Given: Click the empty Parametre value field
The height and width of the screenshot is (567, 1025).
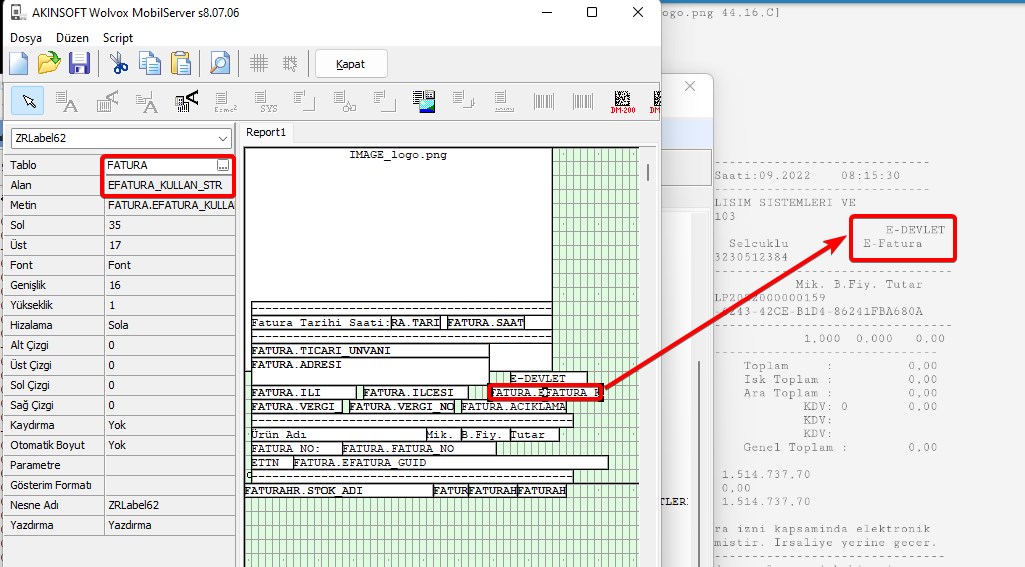Looking at the screenshot, I should (170, 465).
